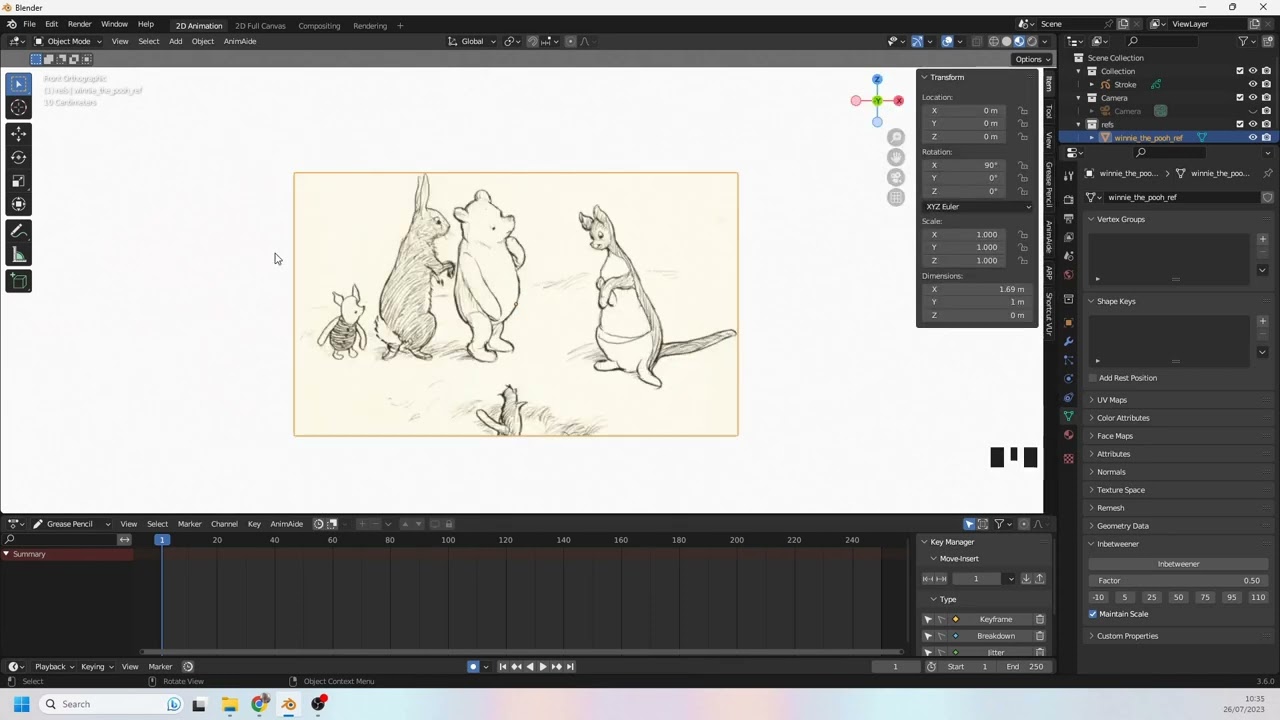
Task: Select the Select Box tool
Action: pyautogui.click(x=18, y=84)
